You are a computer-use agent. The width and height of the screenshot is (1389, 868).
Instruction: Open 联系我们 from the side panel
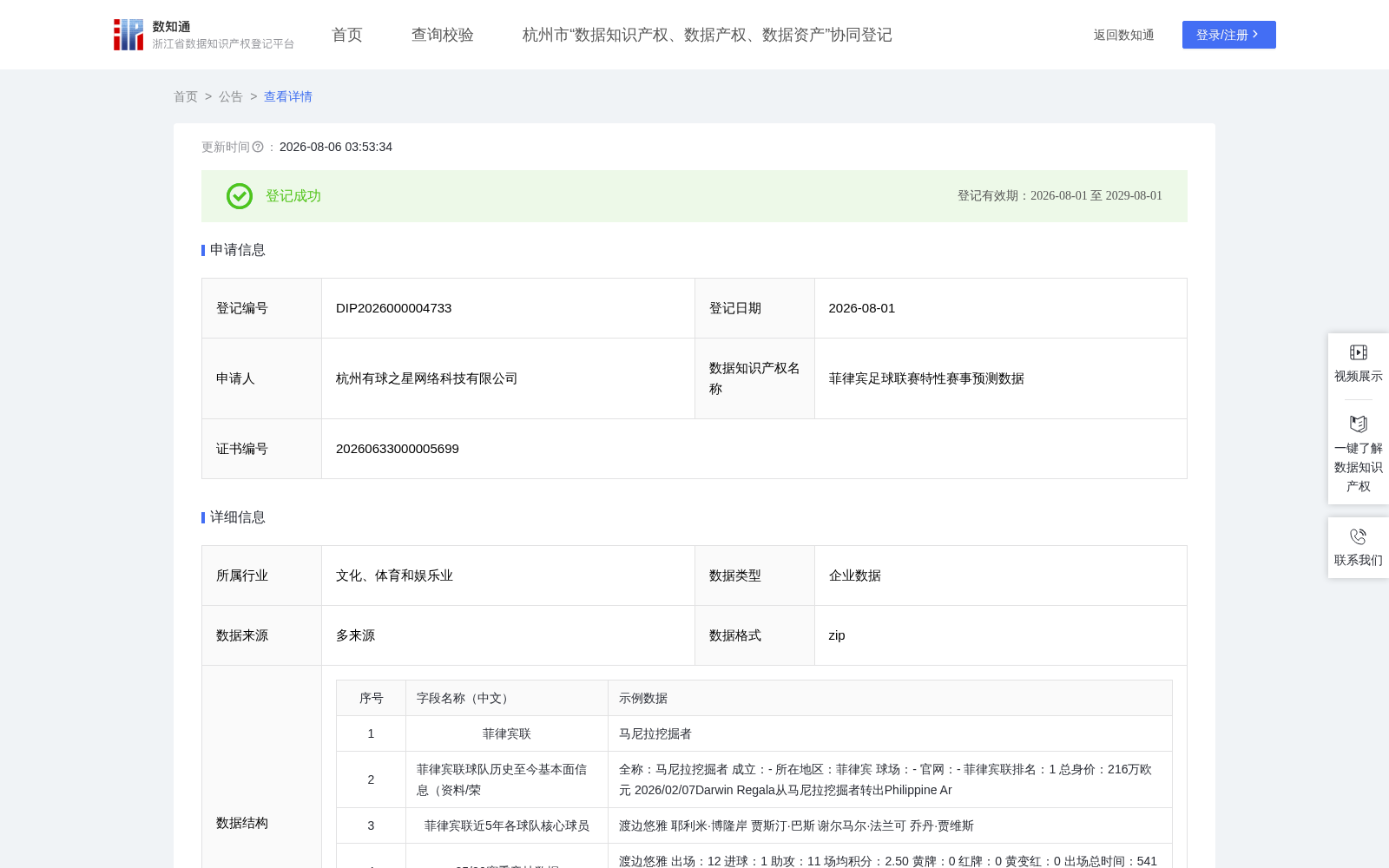click(1359, 548)
